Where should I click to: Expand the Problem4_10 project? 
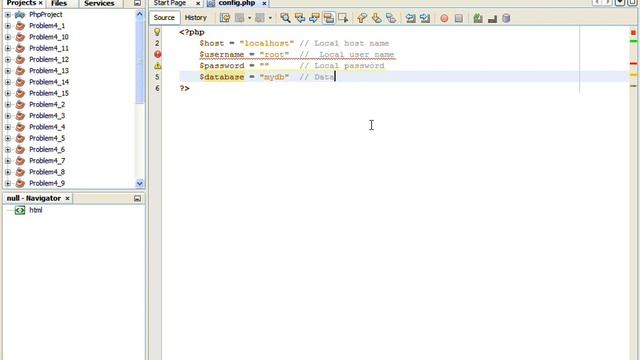coord(8,37)
